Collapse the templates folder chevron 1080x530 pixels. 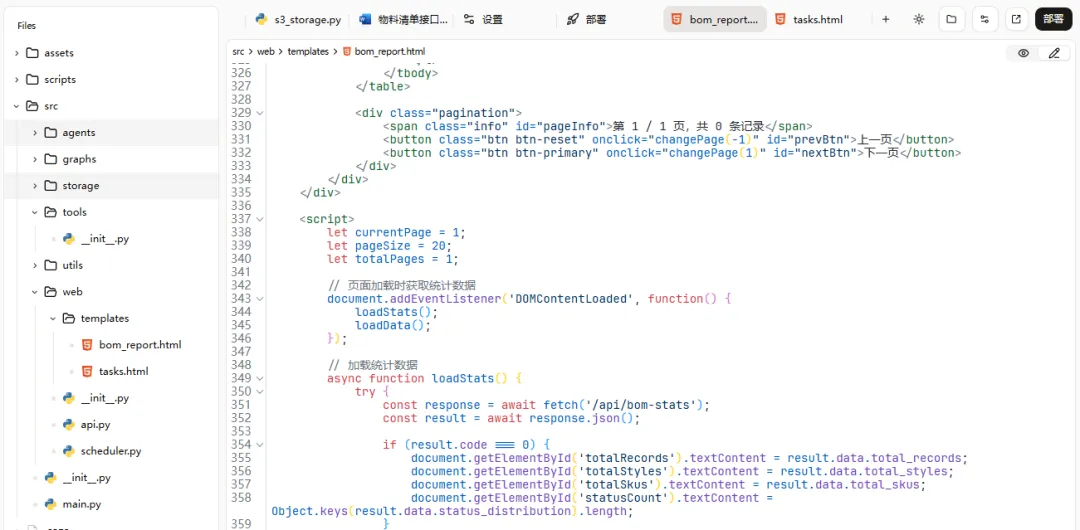point(53,318)
